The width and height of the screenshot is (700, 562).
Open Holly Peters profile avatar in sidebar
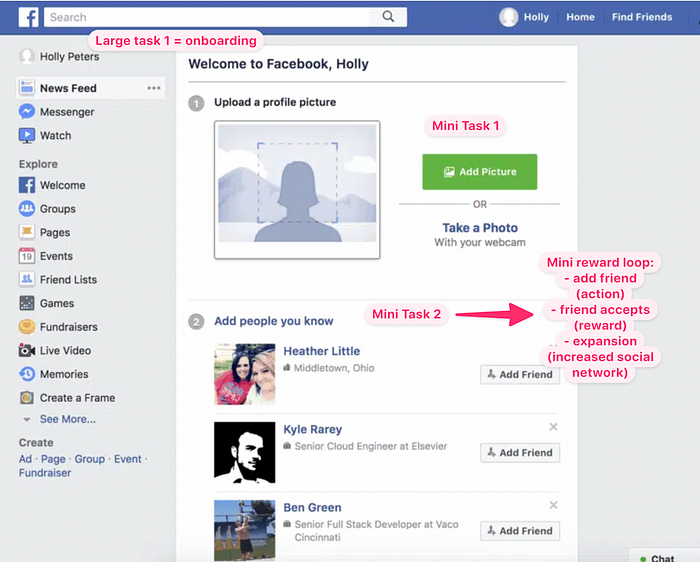27,57
